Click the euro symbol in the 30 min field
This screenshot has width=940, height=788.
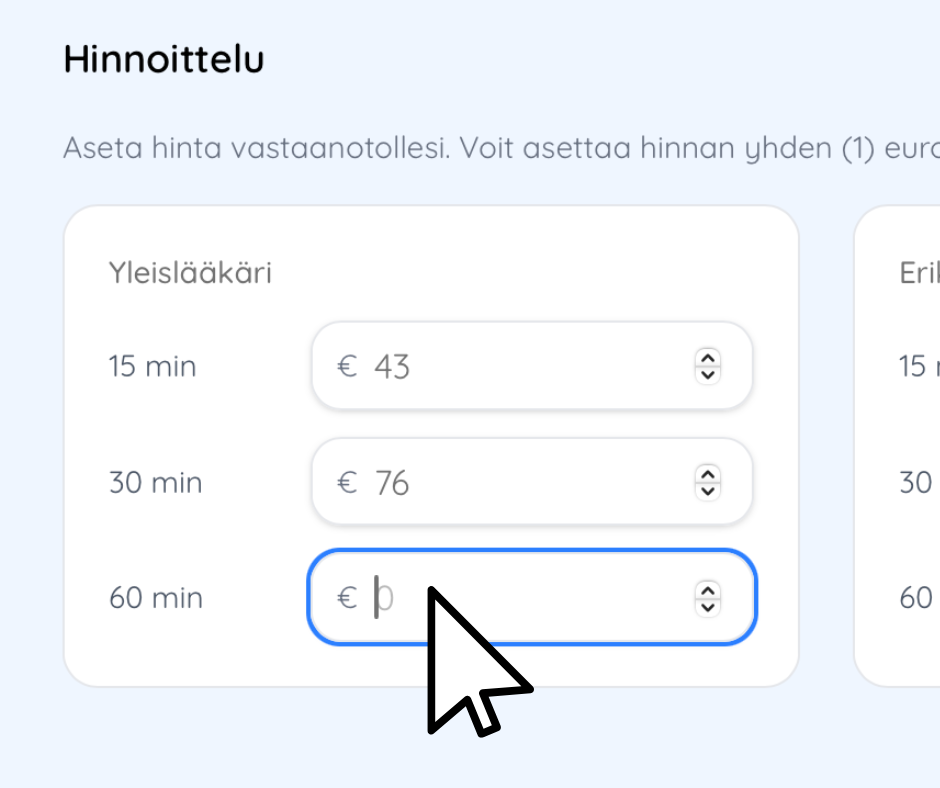pos(347,484)
